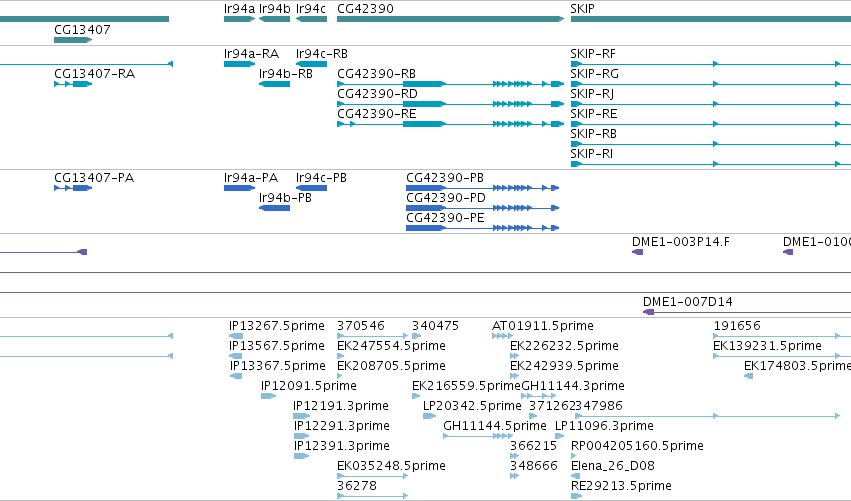Select protein CG42390-PD

(482, 208)
